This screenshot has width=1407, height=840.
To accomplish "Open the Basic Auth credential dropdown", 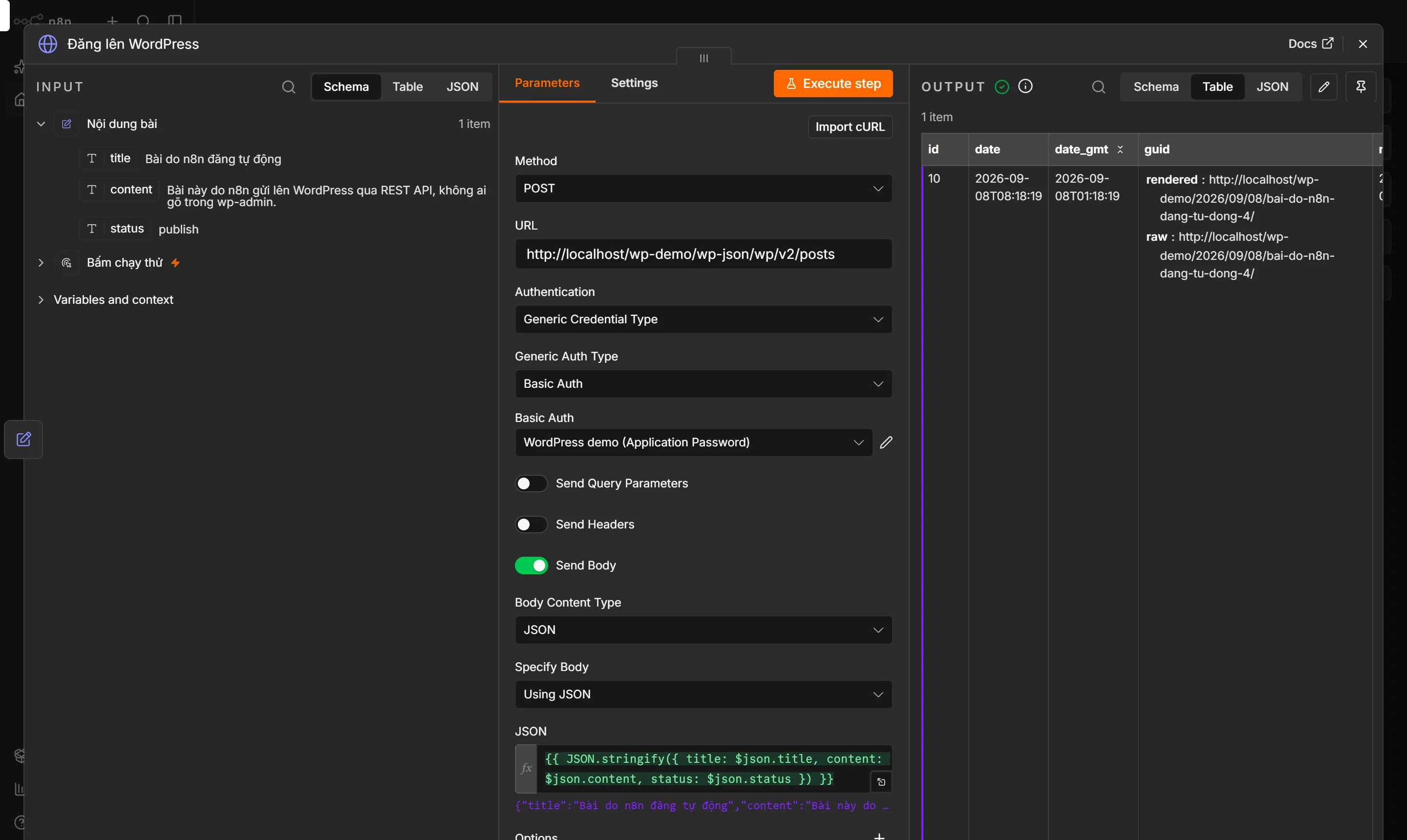I will click(x=693, y=442).
